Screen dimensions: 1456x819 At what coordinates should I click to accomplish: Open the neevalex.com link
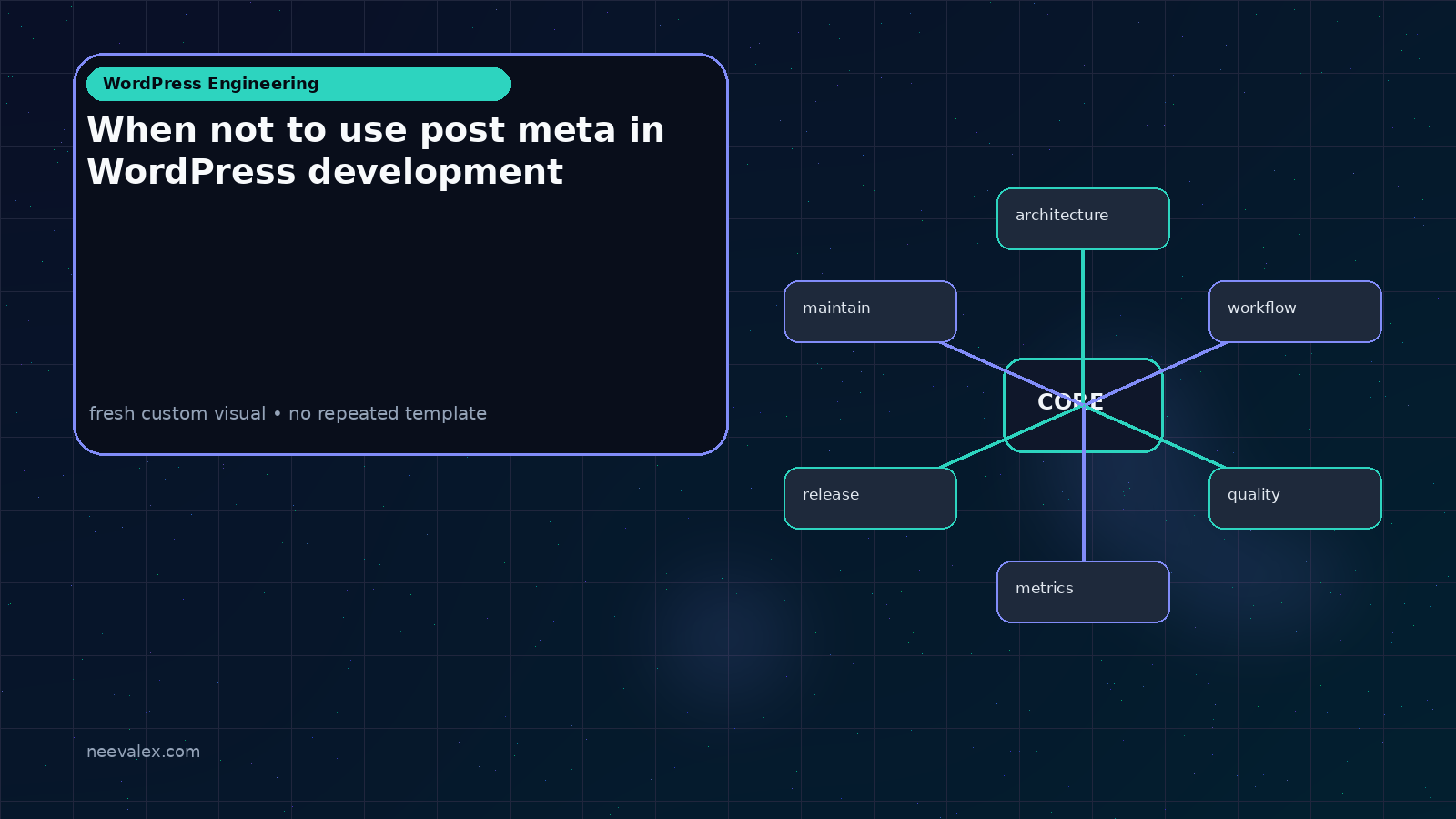(143, 752)
